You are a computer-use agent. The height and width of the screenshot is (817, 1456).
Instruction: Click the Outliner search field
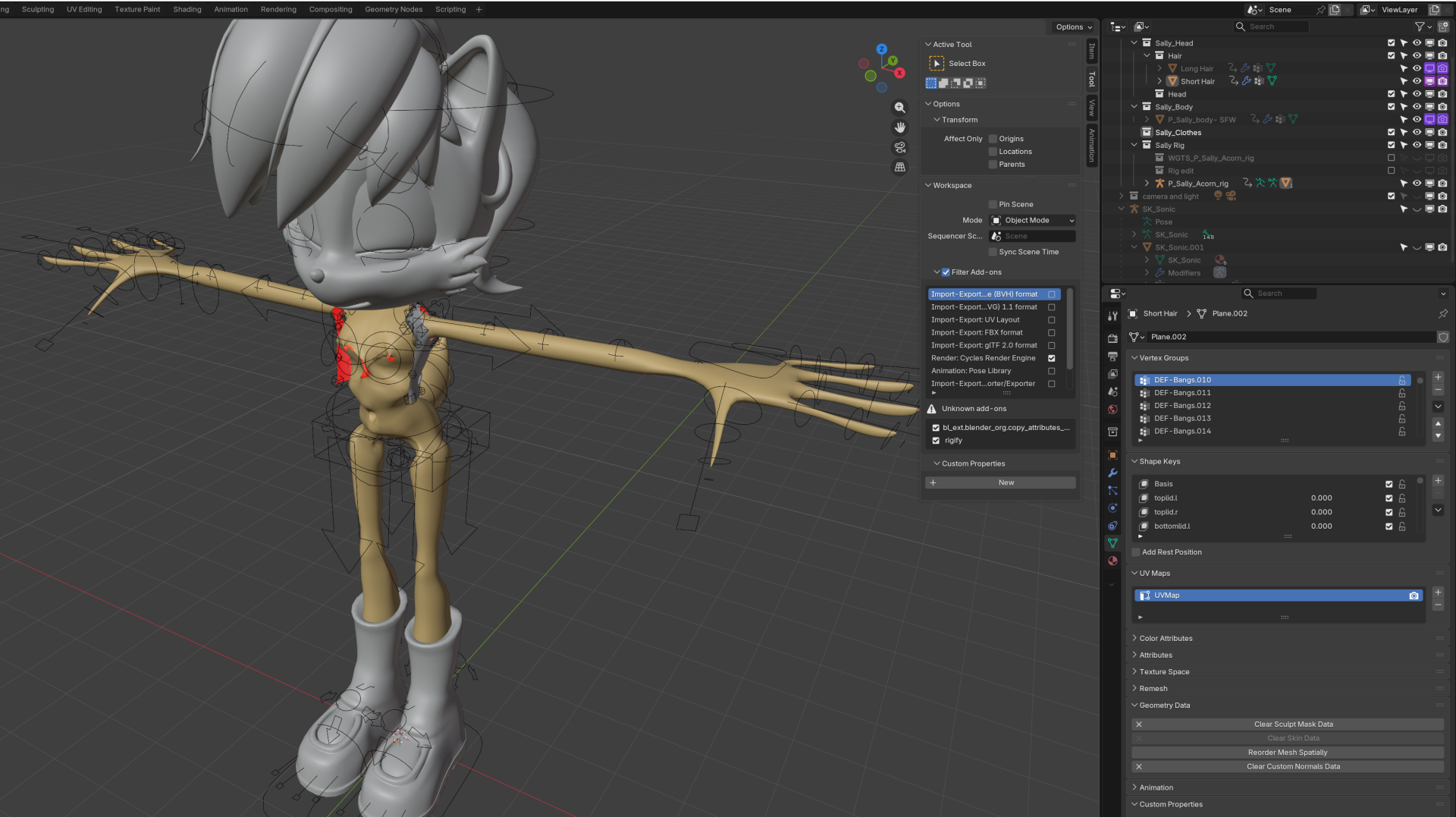pos(1272,27)
